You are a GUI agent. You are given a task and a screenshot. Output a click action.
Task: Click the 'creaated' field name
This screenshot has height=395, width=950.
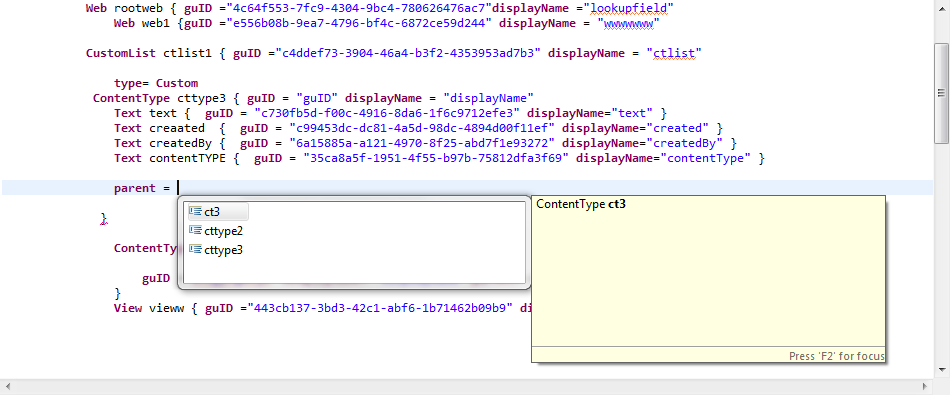coord(177,128)
